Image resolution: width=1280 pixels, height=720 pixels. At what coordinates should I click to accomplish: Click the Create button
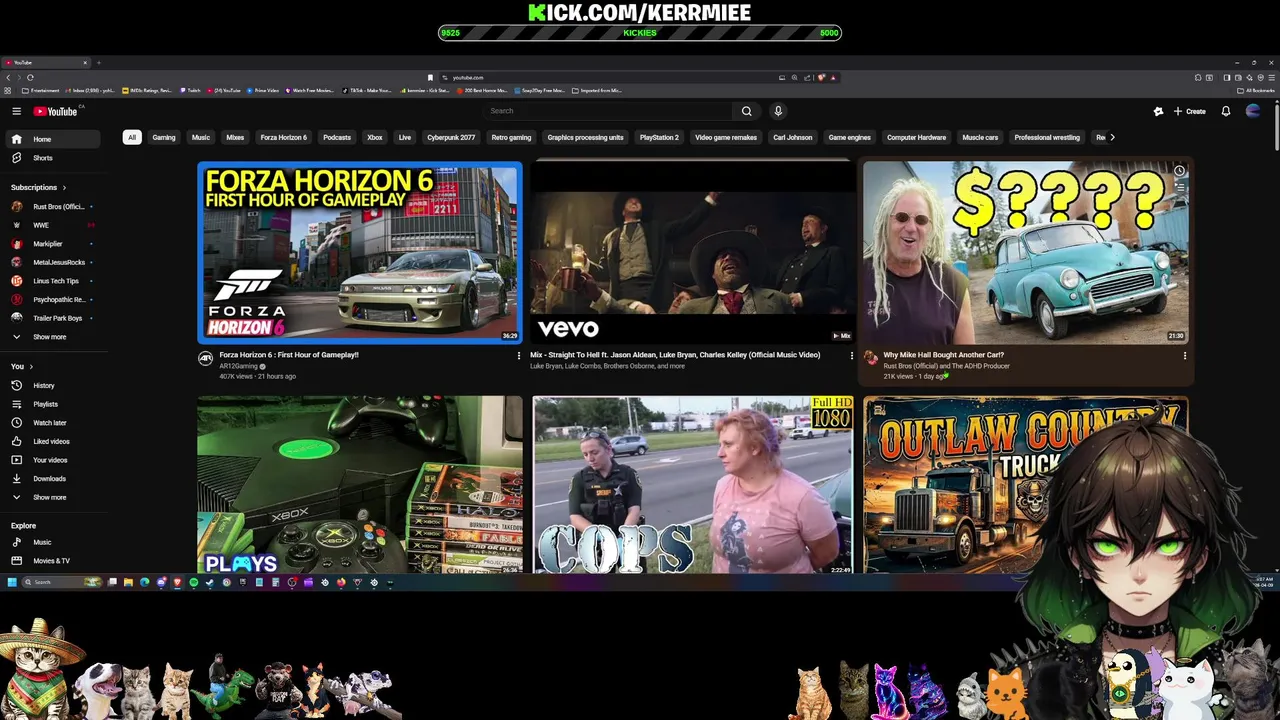coord(1190,111)
